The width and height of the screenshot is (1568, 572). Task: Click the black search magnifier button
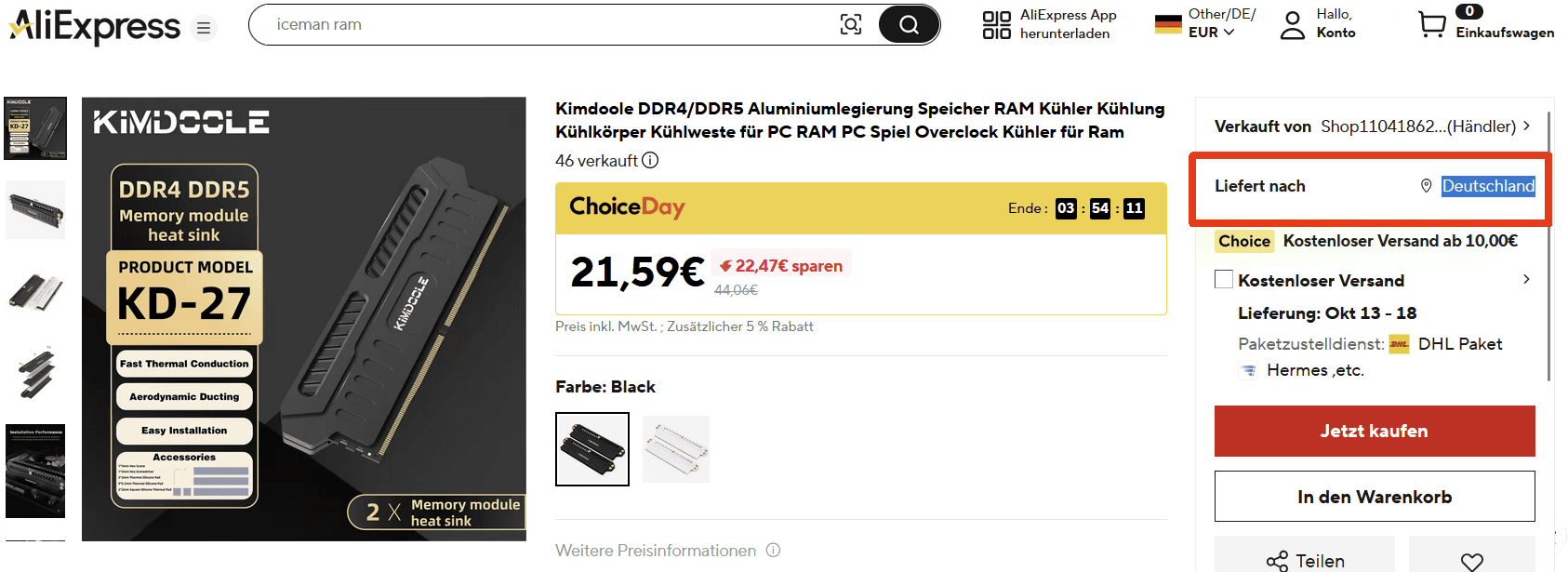[x=909, y=25]
